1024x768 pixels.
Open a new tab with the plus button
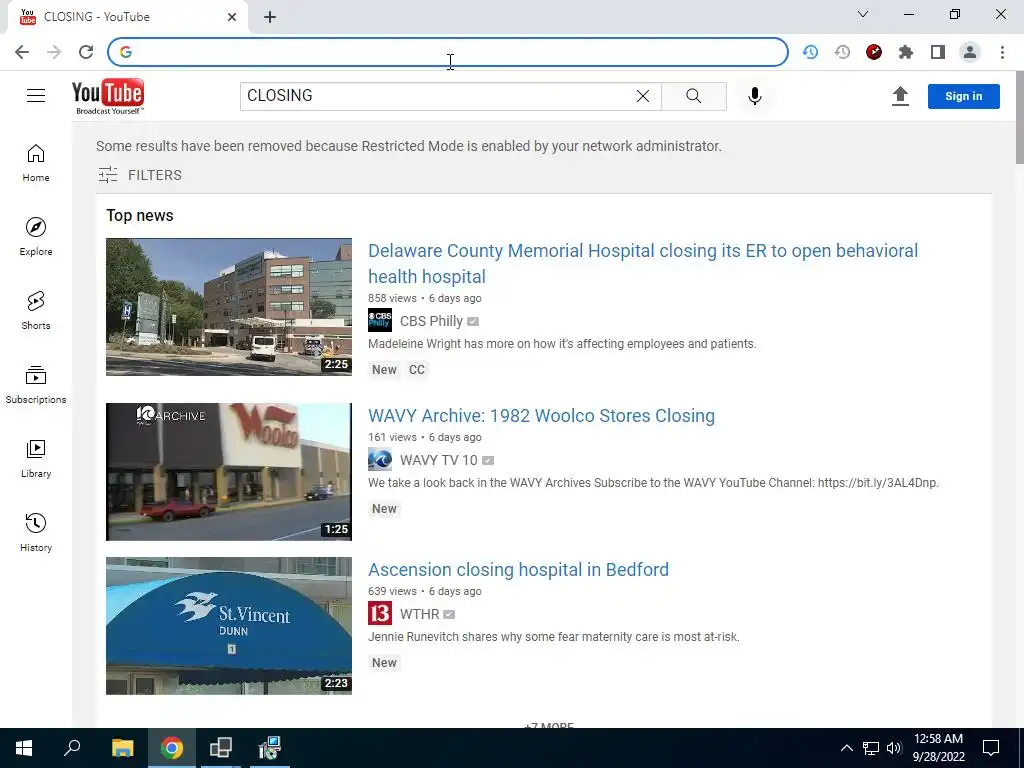pyautogui.click(x=270, y=17)
